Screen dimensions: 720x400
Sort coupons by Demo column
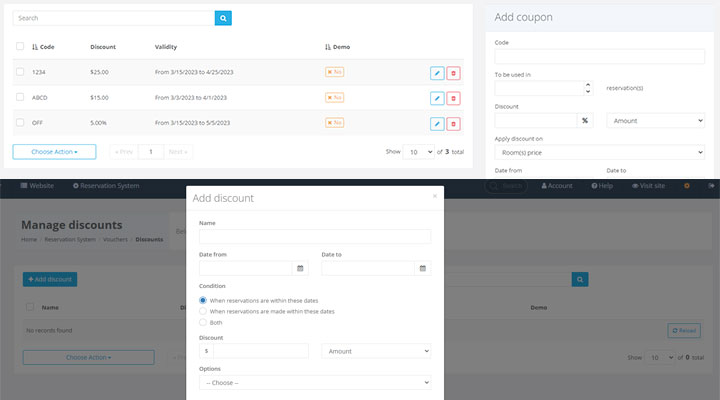(338, 47)
